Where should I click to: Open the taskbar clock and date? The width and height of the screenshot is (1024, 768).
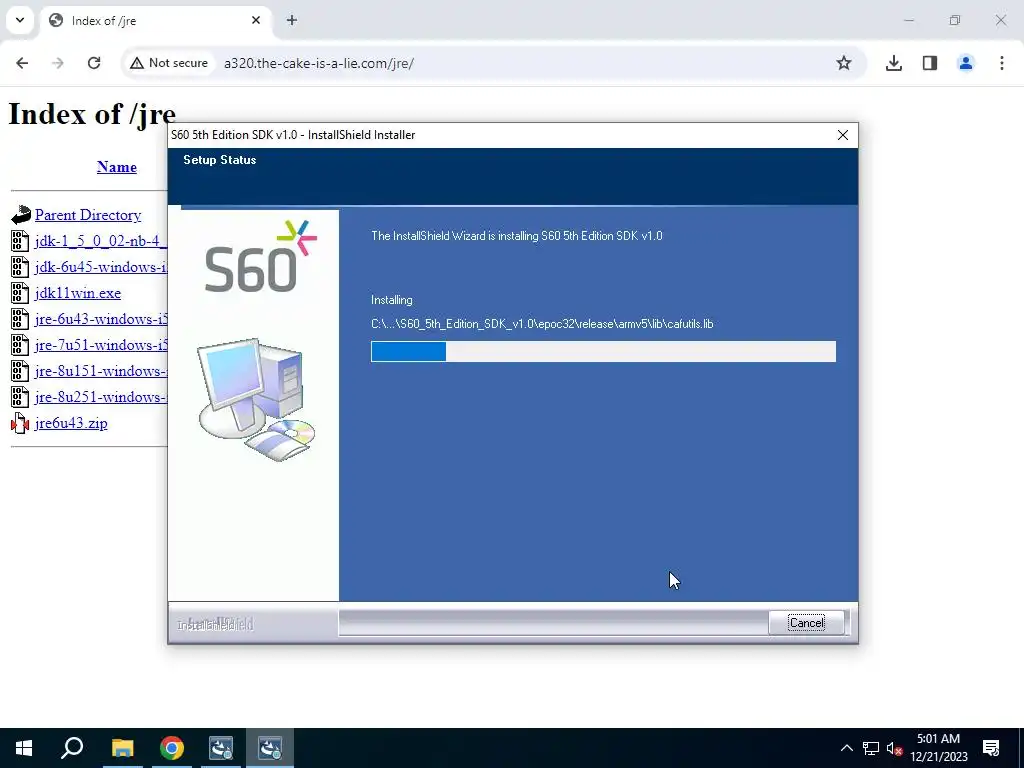(939, 748)
